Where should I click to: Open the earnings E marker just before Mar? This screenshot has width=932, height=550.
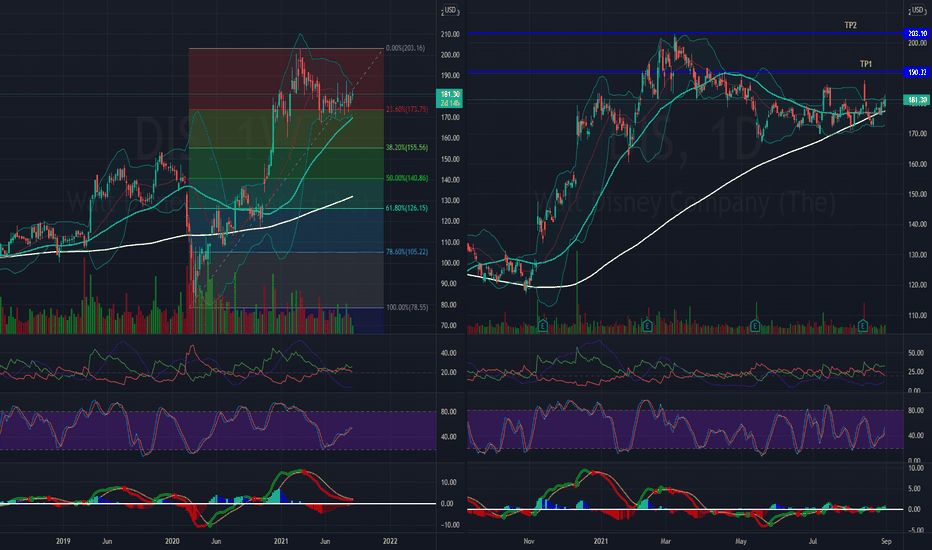(x=647, y=325)
